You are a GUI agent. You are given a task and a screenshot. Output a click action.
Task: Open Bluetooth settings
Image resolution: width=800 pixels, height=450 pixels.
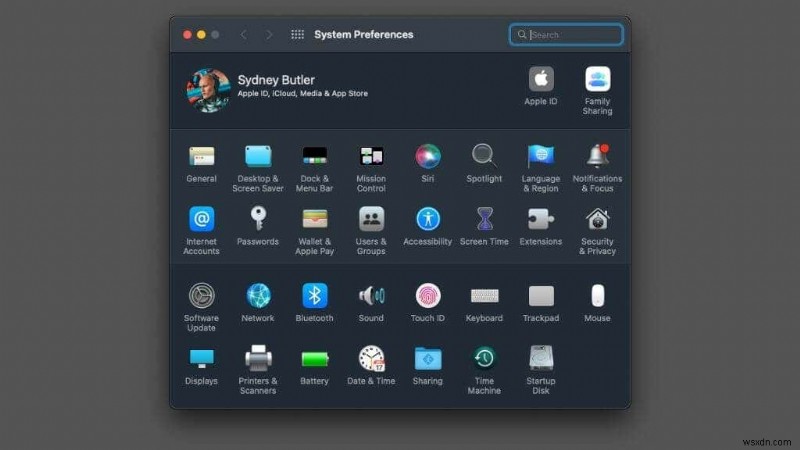tap(315, 295)
